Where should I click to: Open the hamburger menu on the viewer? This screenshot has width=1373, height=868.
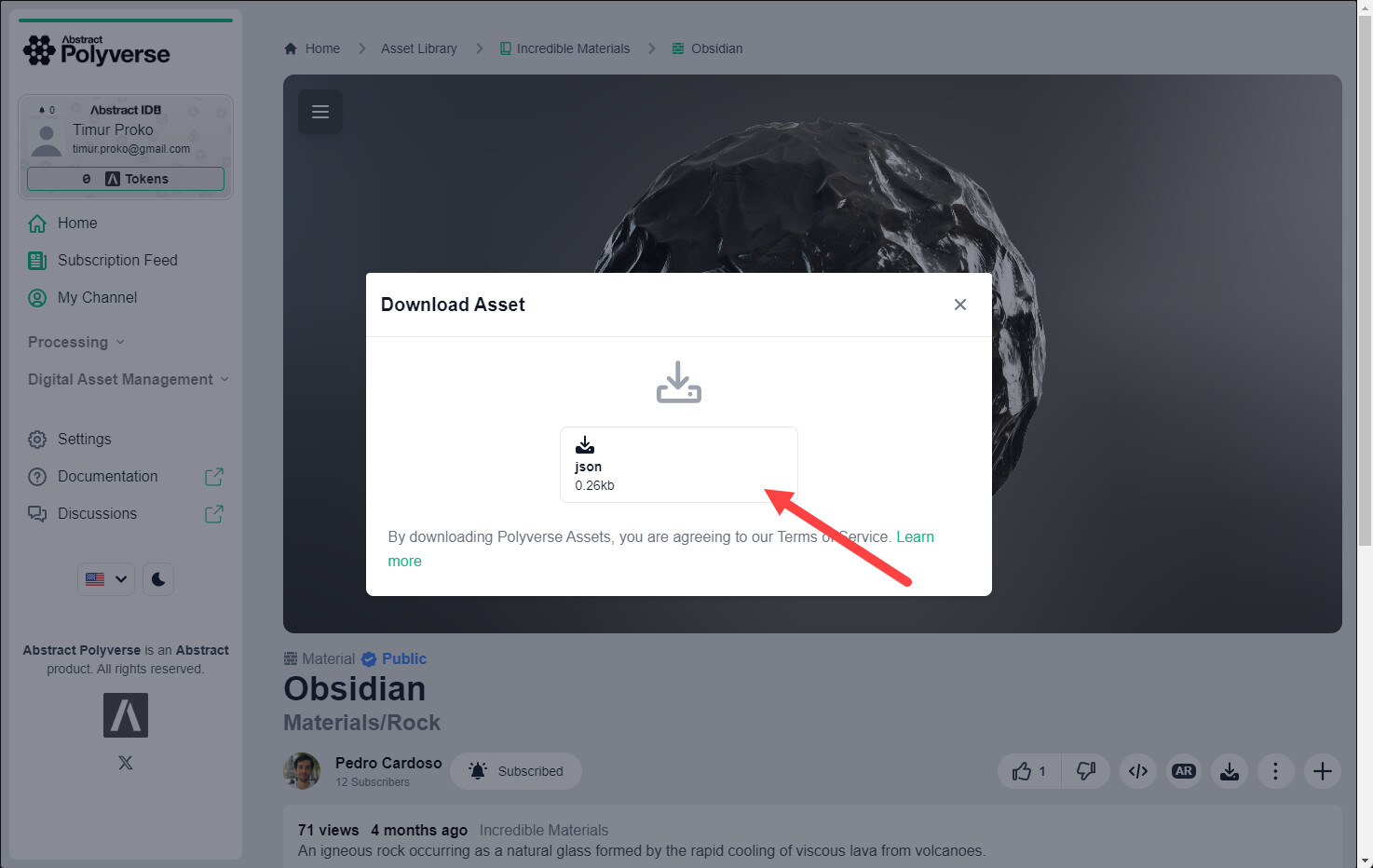pyautogui.click(x=320, y=112)
